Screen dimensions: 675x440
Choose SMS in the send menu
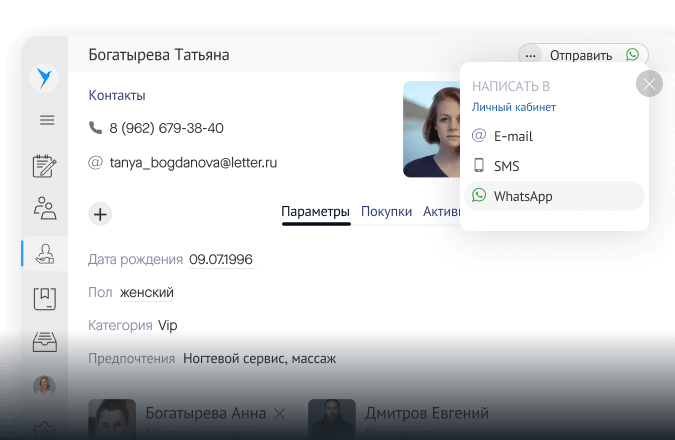click(506, 166)
